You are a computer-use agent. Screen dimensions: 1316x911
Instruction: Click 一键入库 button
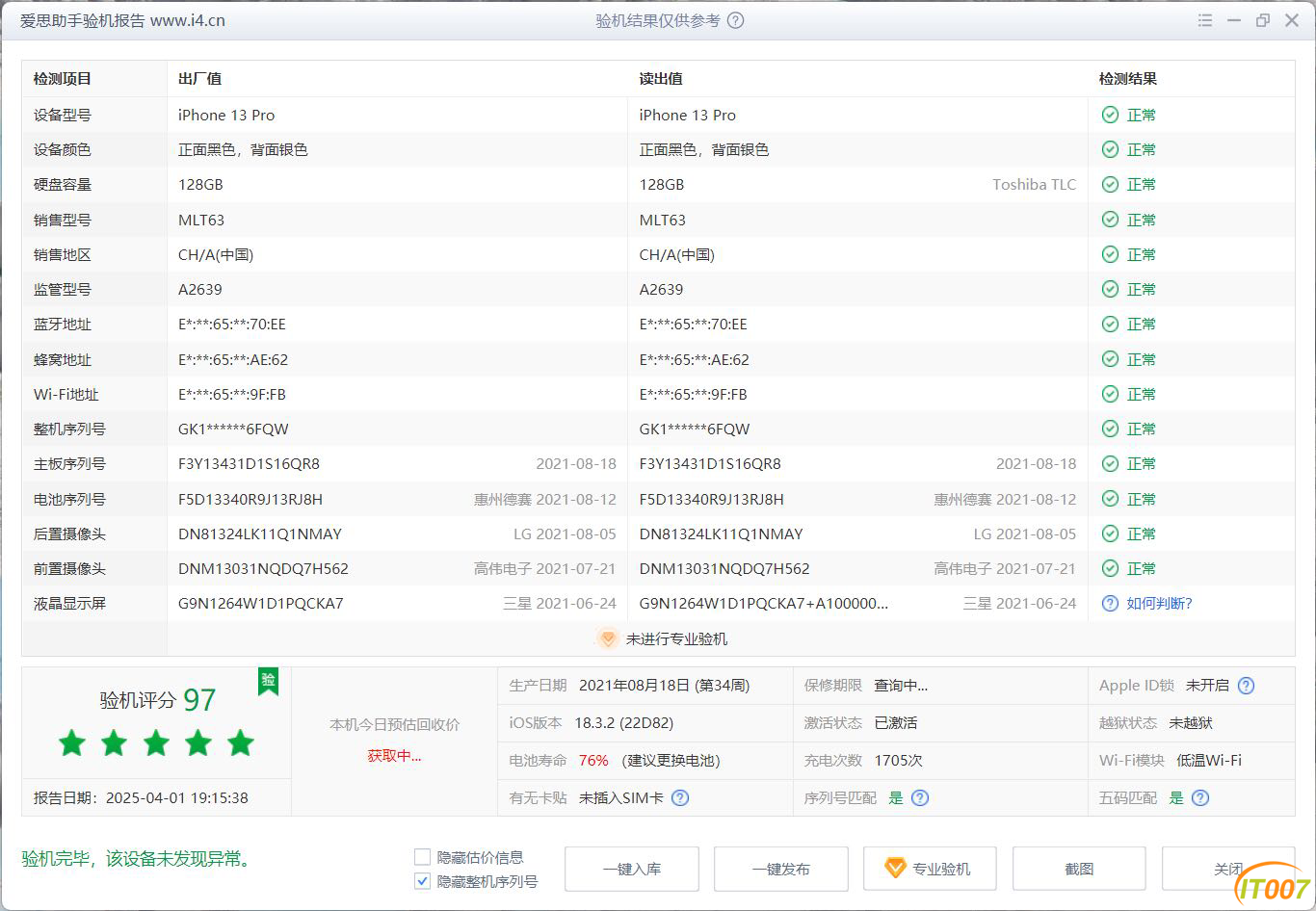(x=632, y=869)
